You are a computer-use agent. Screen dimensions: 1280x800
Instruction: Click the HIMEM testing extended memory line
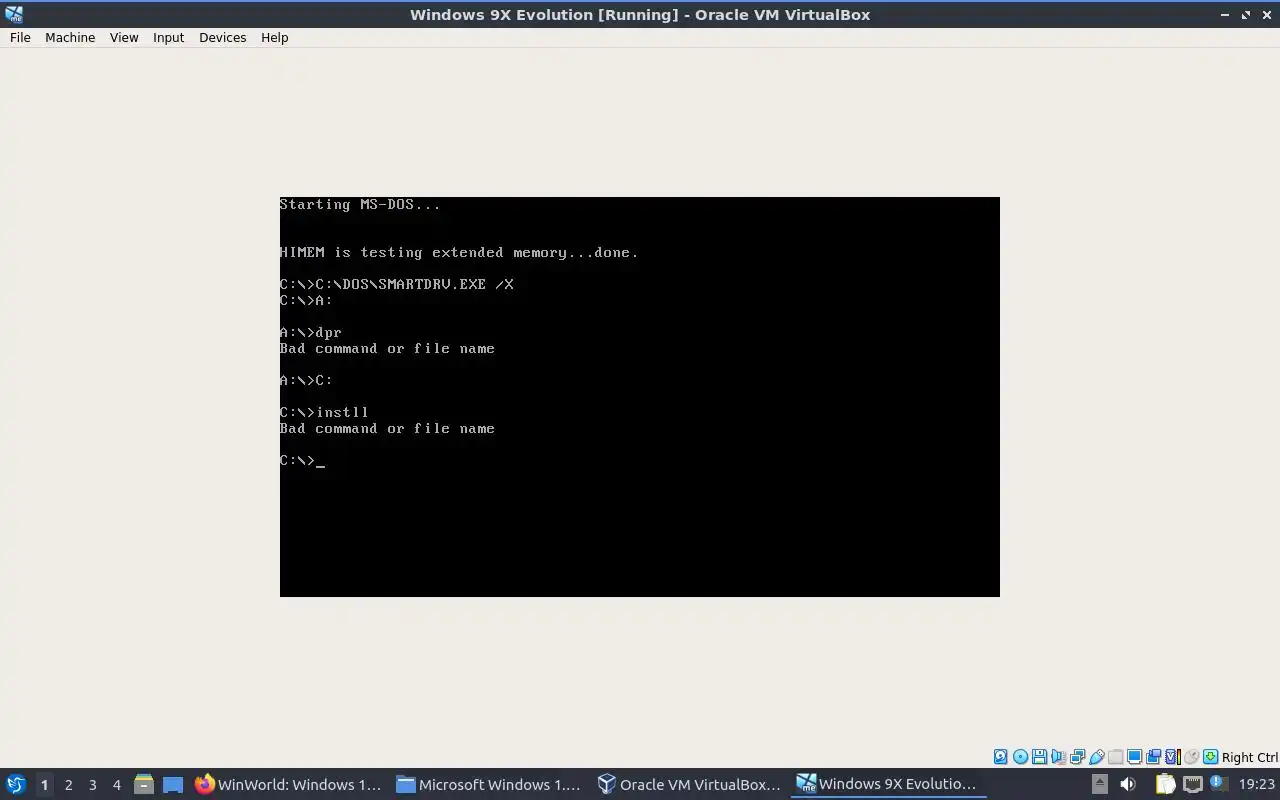coord(459,252)
